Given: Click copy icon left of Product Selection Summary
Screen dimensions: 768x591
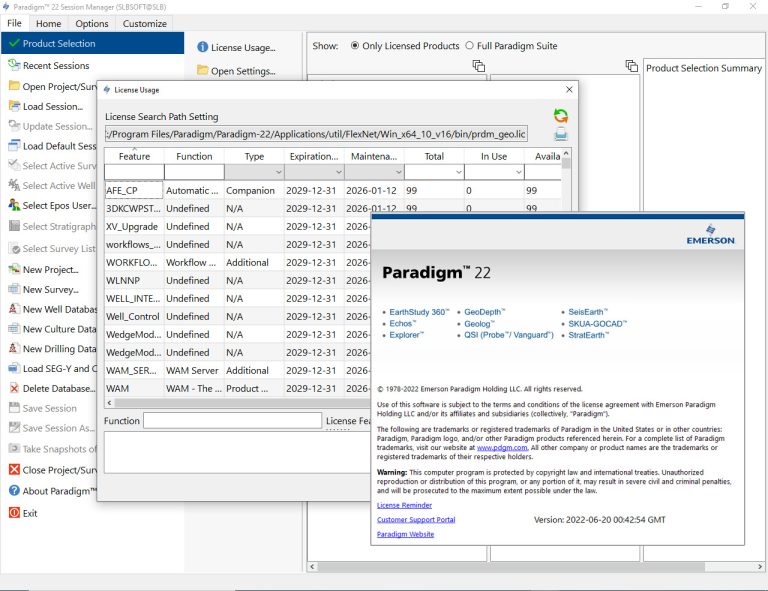Looking at the screenshot, I should 632,66.
